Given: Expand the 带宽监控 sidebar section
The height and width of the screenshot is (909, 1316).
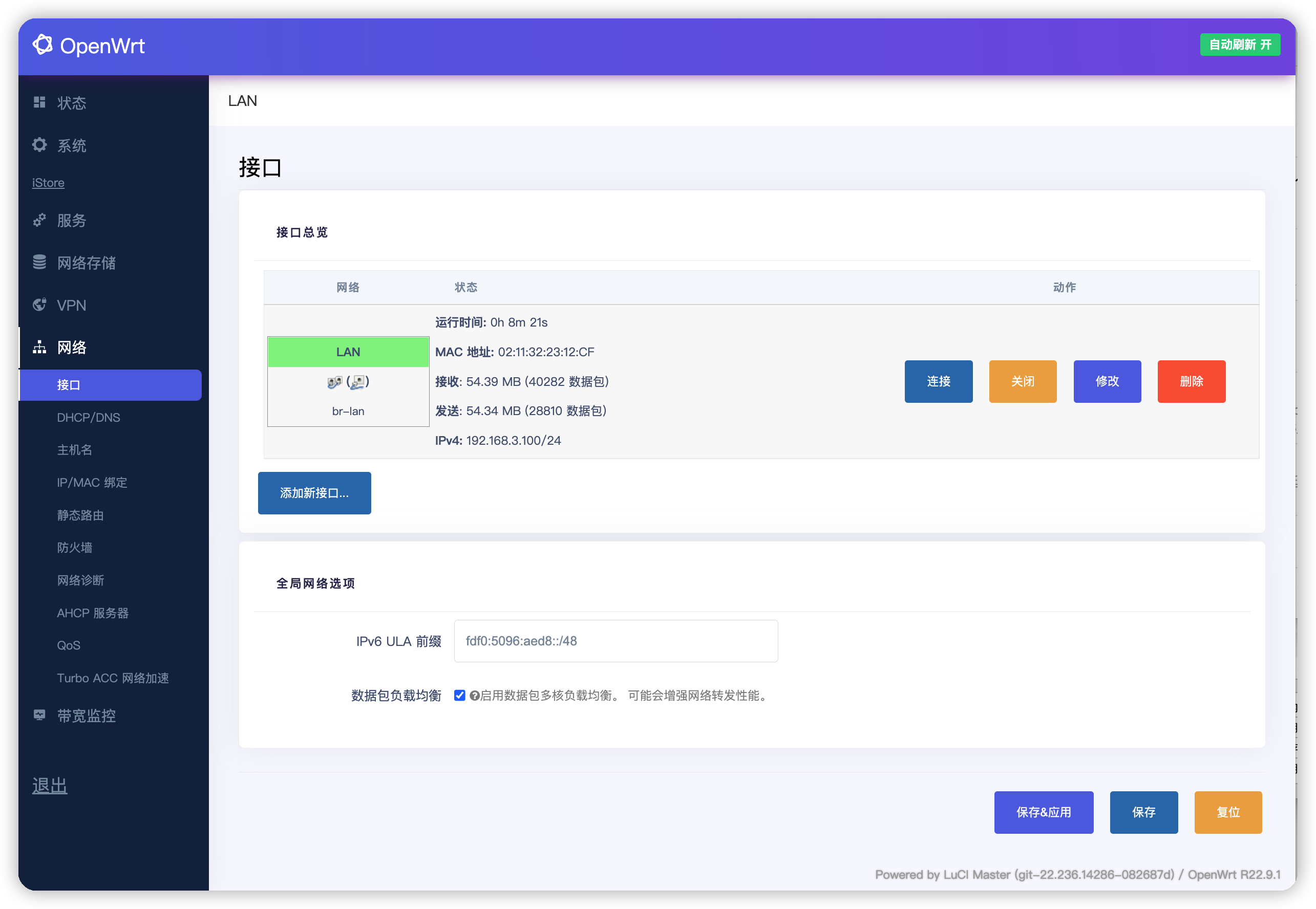Looking at the screenshot, I should [x=87, y=716].
